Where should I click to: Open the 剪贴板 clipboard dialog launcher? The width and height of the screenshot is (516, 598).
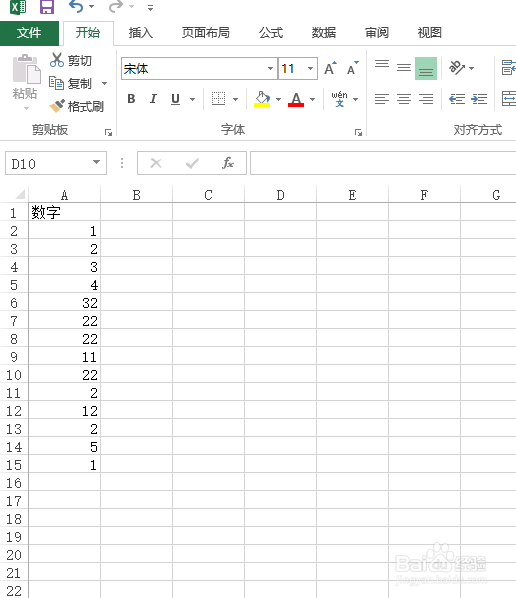(109, 133)
